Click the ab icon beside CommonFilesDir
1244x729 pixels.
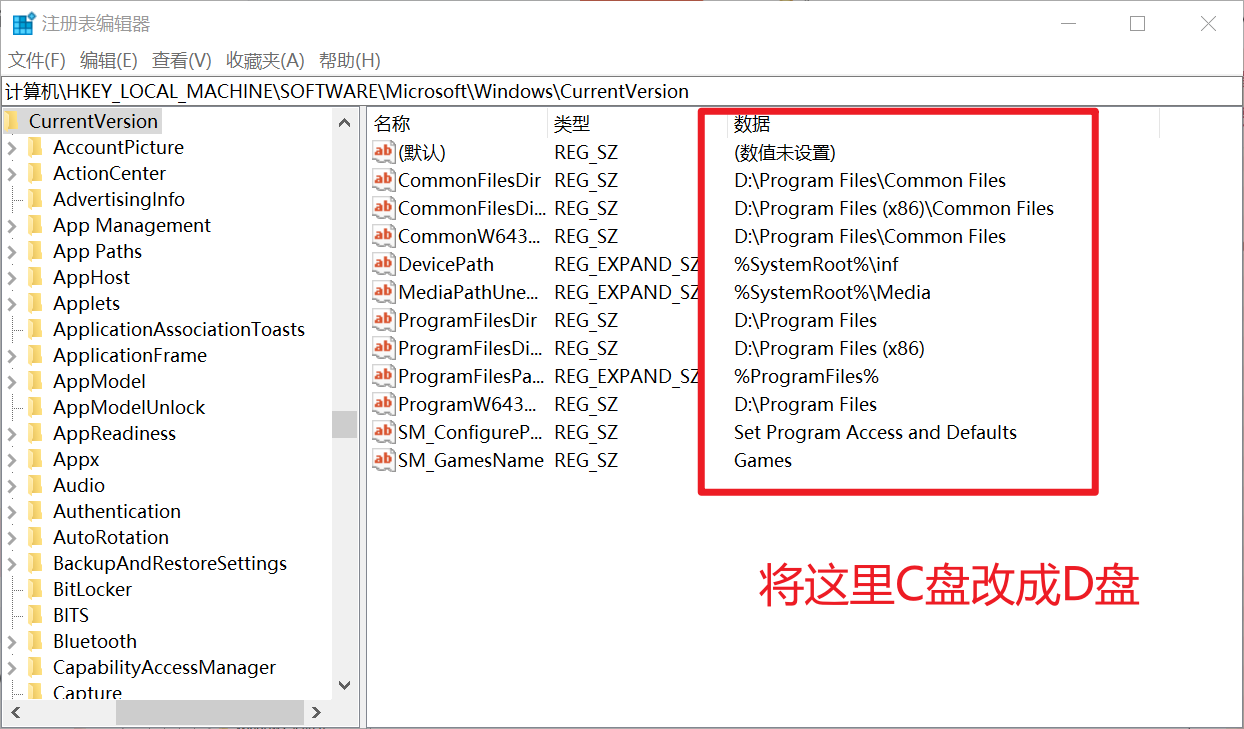tap(384, 180)
